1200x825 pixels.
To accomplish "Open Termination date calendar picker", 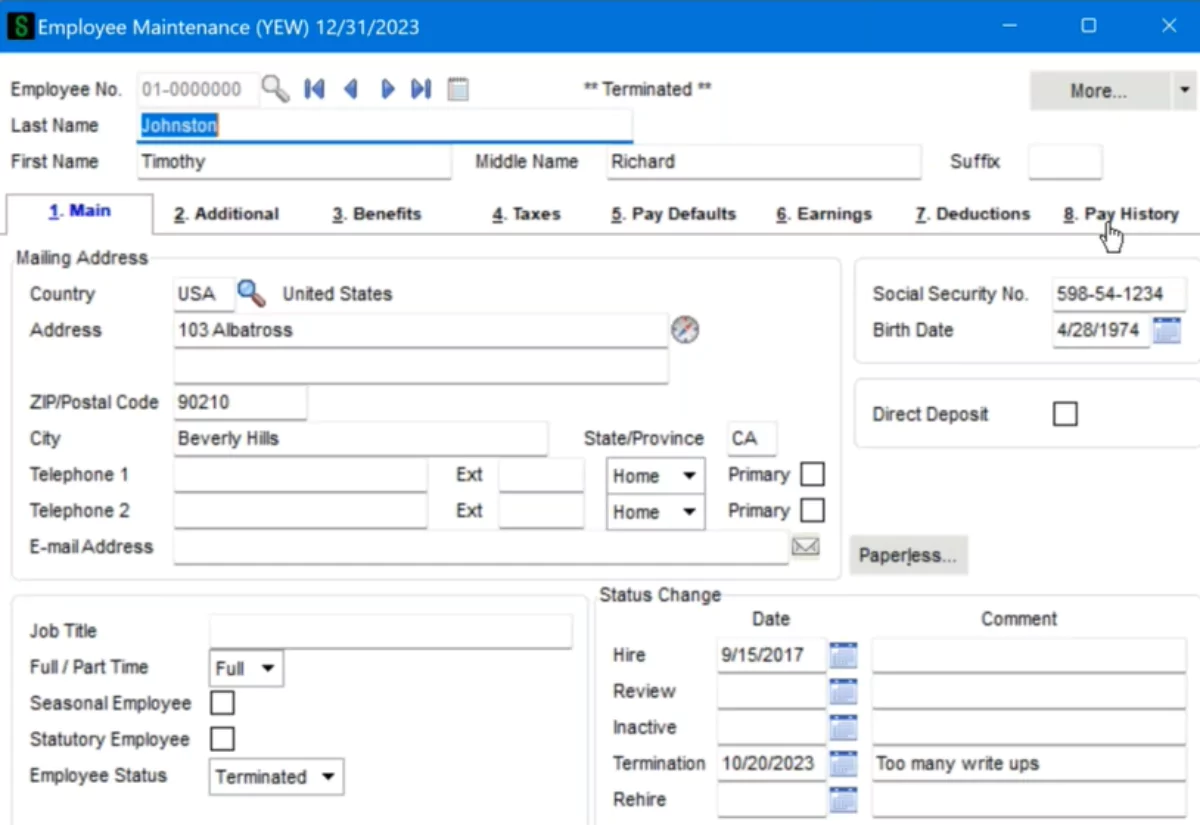I will (844, 764).
